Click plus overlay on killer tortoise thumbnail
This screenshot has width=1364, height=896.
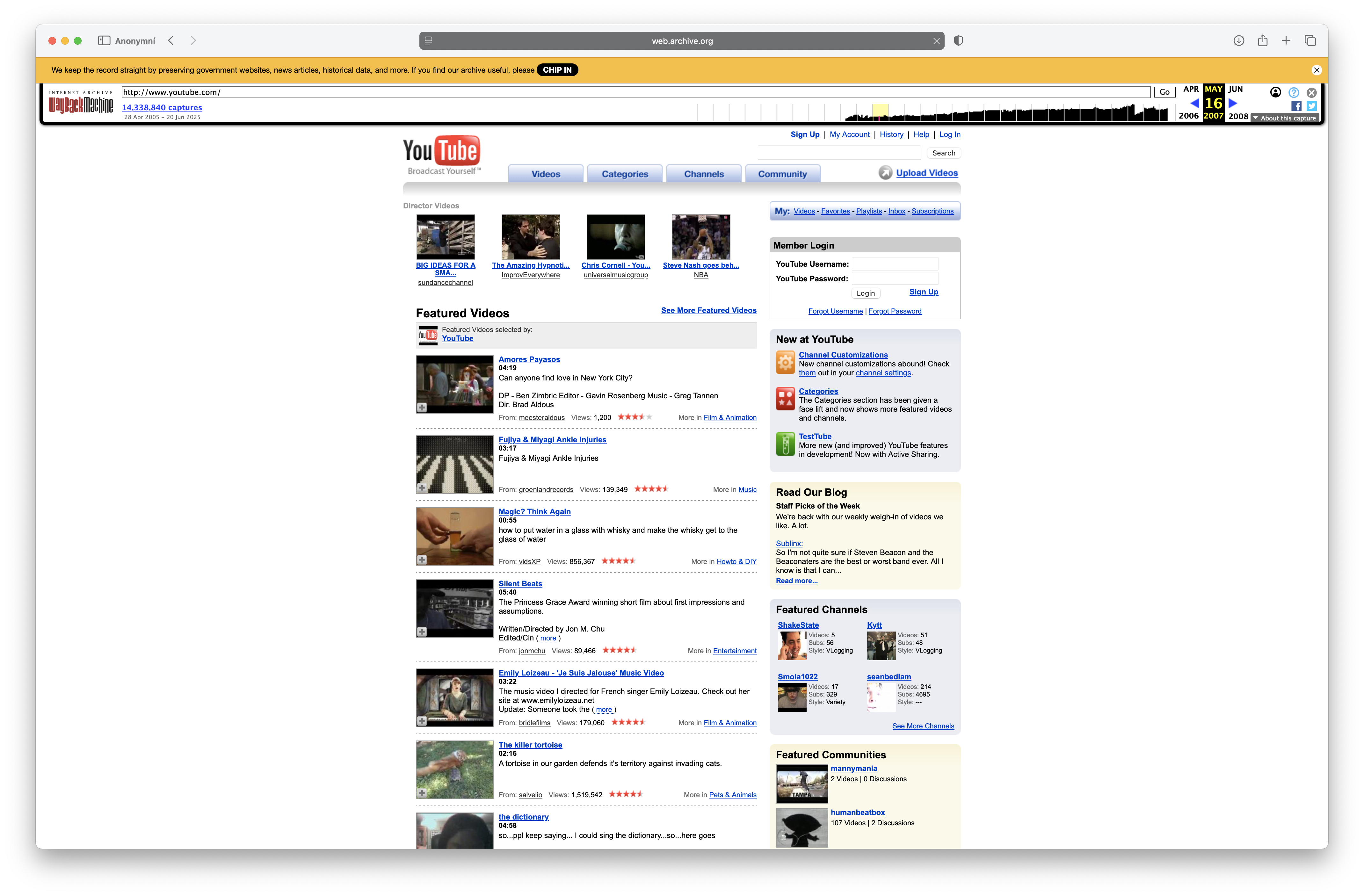[x=422, y=793]
